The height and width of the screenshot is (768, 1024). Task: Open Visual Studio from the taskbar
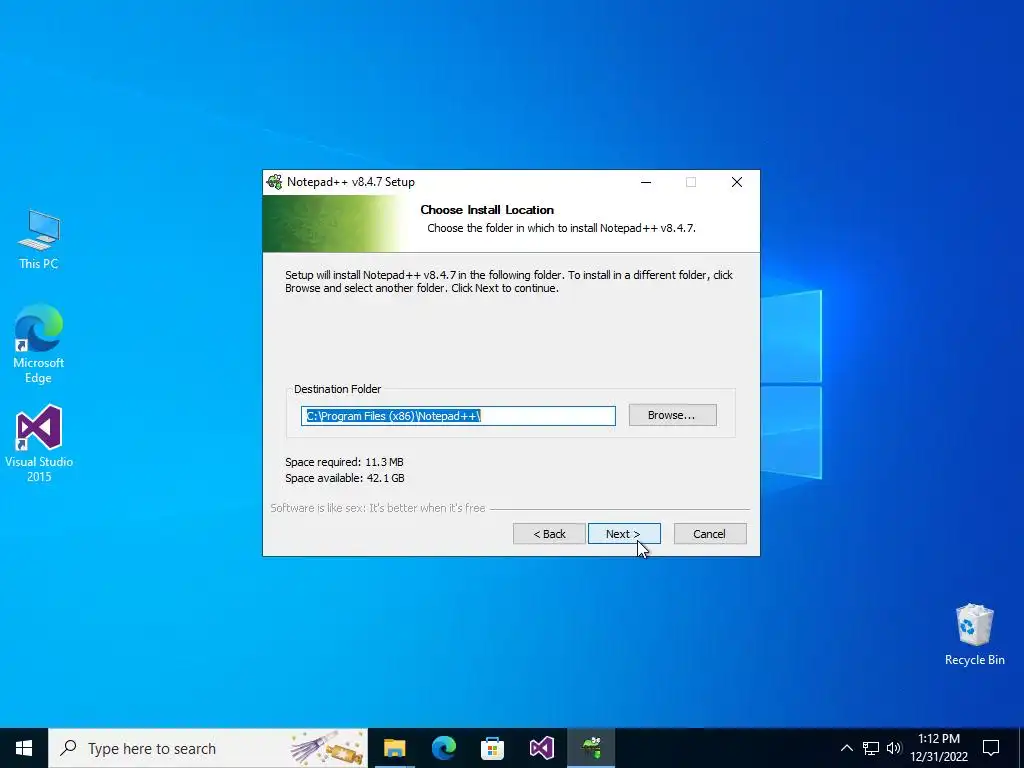[541, 748]
